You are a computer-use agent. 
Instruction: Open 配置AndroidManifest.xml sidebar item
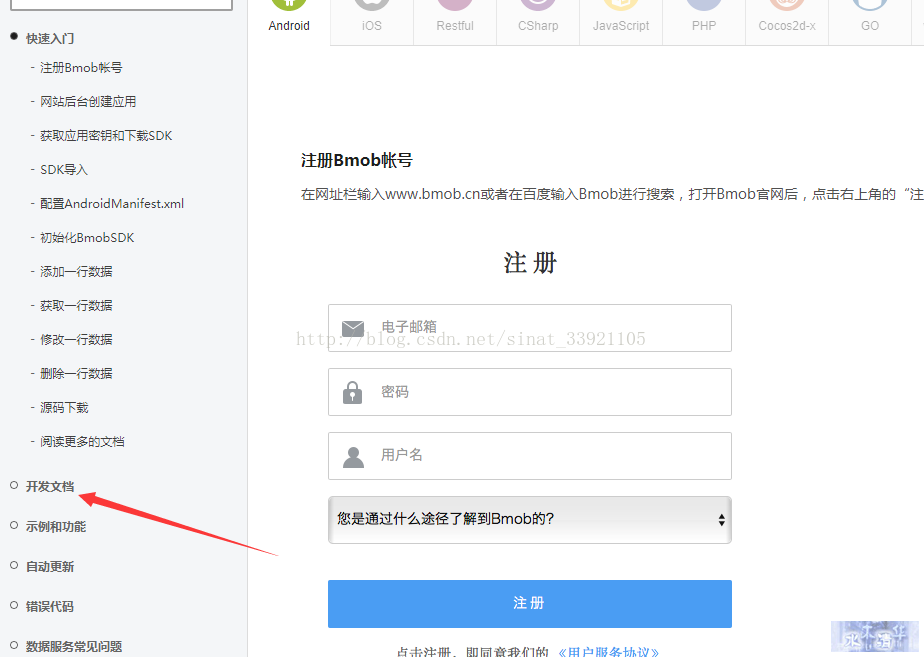click(112, 204)
